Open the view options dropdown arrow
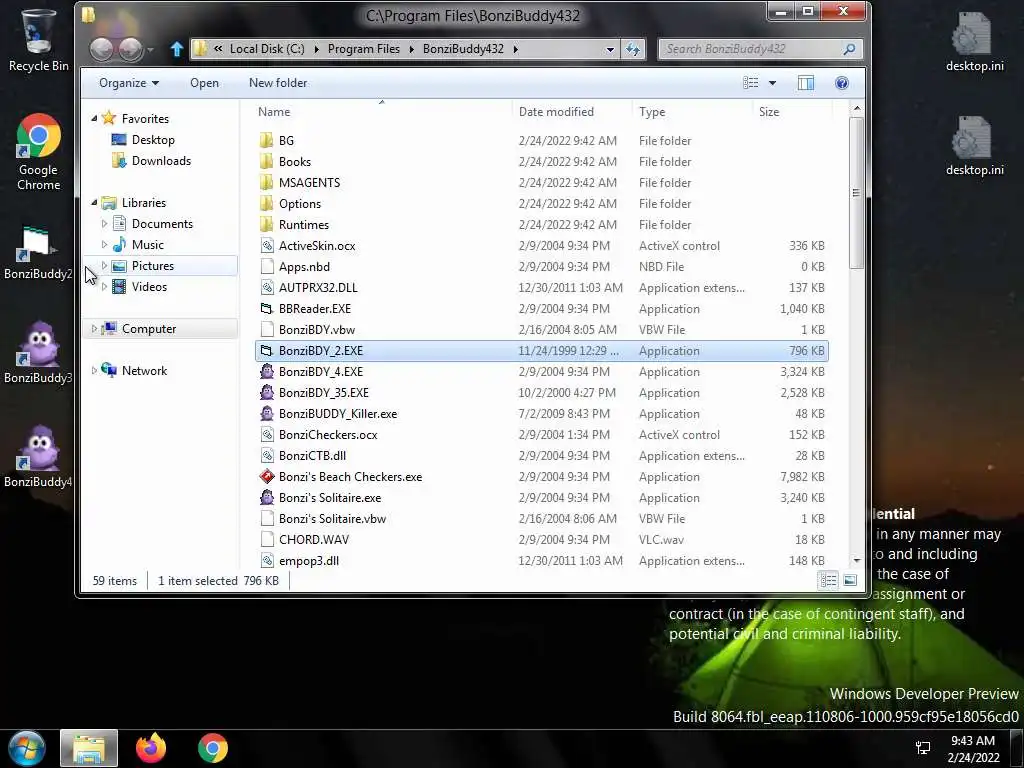Screen dimensions: 1024x768 (x=773, y=83)
